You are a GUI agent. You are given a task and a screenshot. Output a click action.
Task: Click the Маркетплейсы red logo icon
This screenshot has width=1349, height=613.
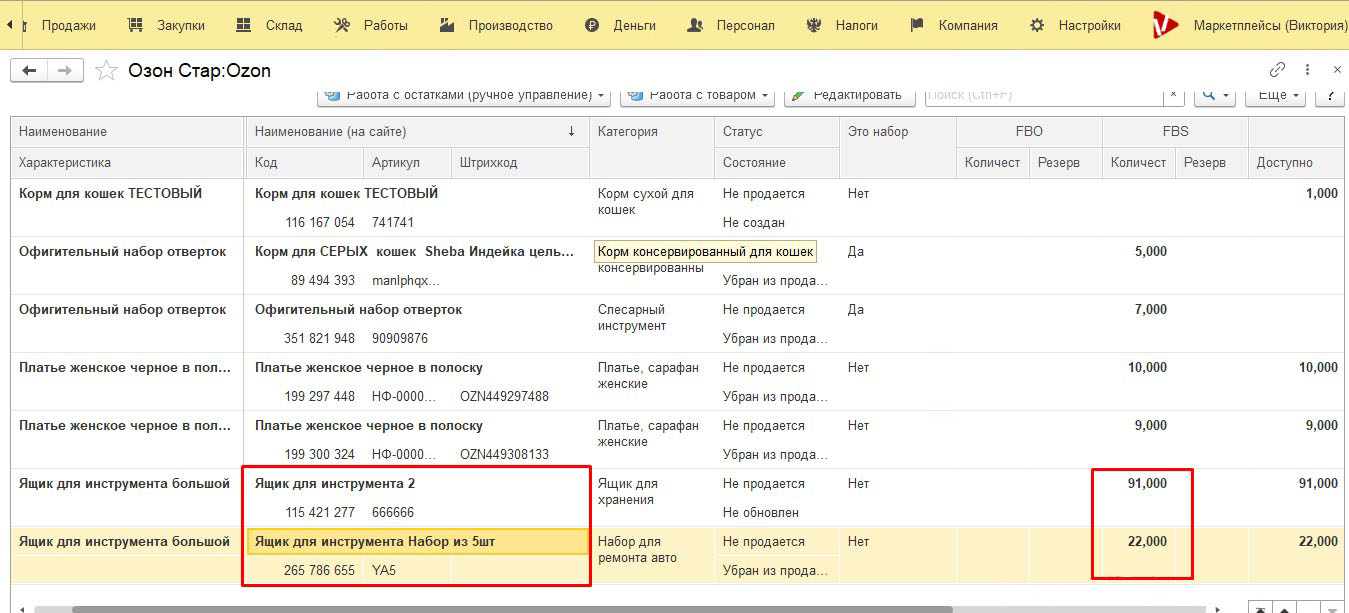point(1165,25)
